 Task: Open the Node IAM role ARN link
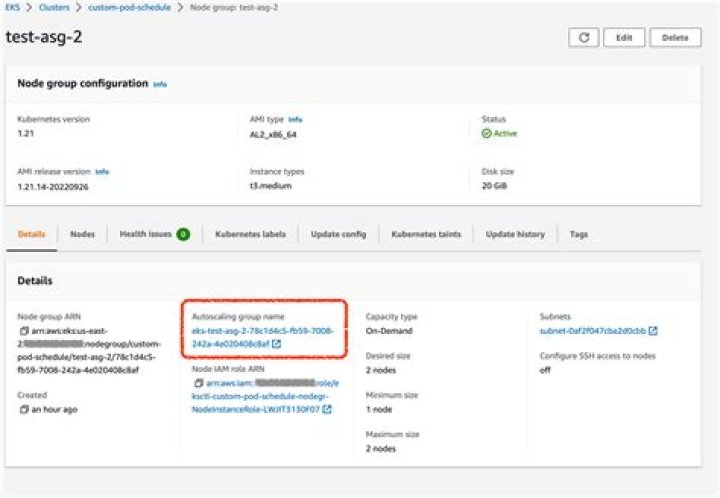click(x=267, y=396)
